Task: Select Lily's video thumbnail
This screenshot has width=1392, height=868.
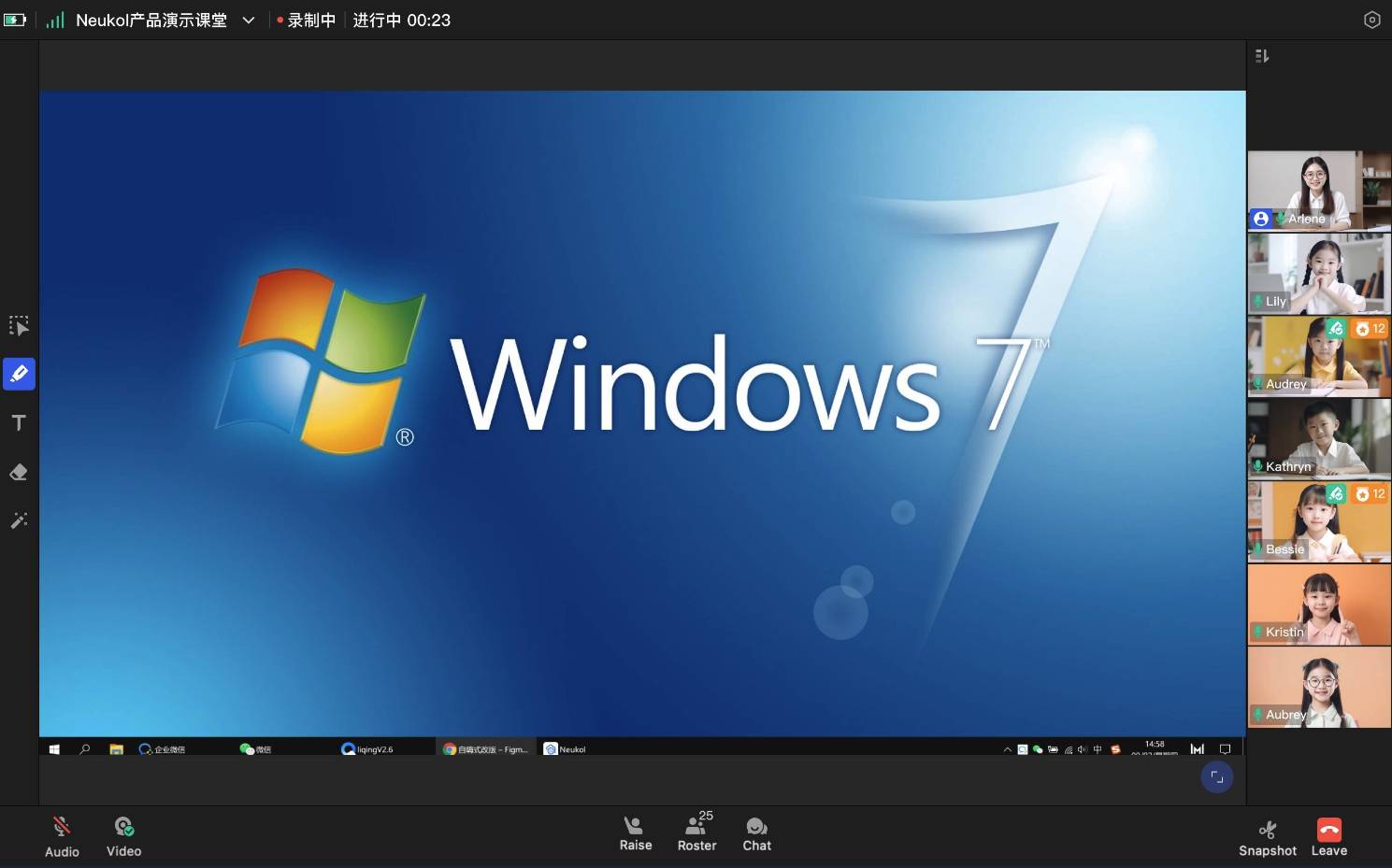Action: click(1319, 274)
